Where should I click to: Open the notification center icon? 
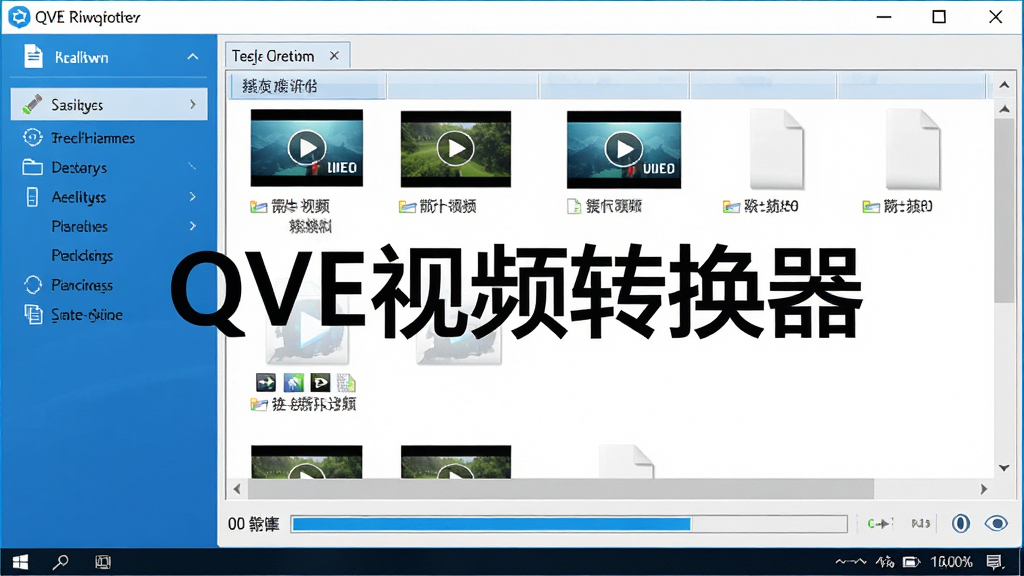click(x=995, y=562)
